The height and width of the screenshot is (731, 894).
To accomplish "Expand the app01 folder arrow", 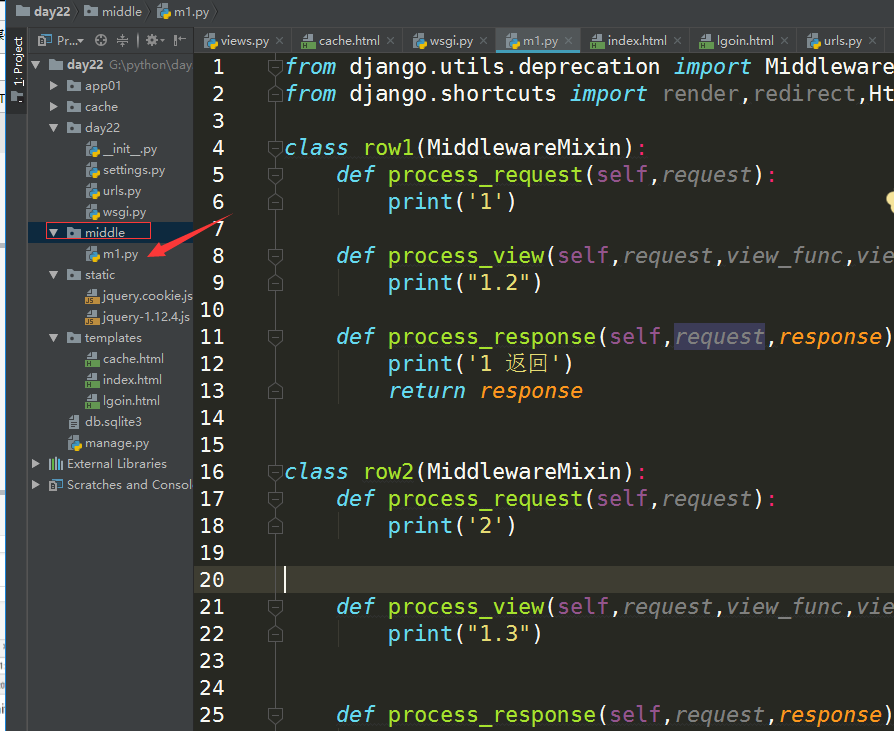I will pos(54,86).
